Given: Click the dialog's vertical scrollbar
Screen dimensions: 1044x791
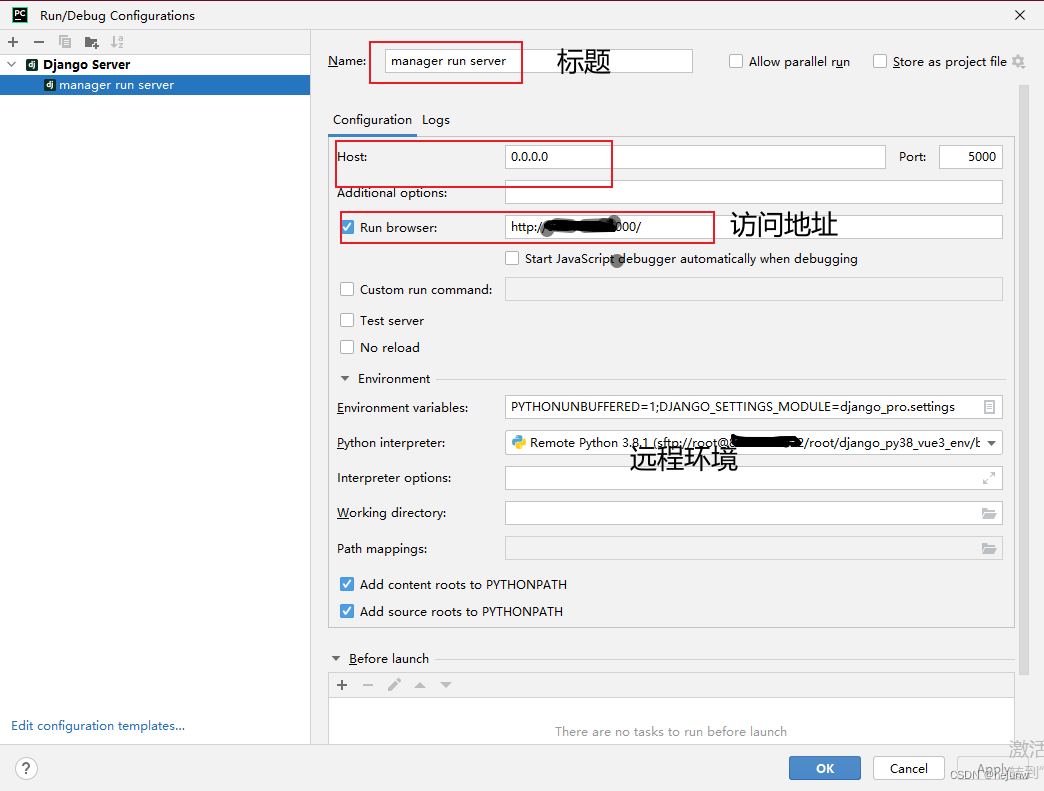Looking at the screenshot, I should click(1024, 380).
